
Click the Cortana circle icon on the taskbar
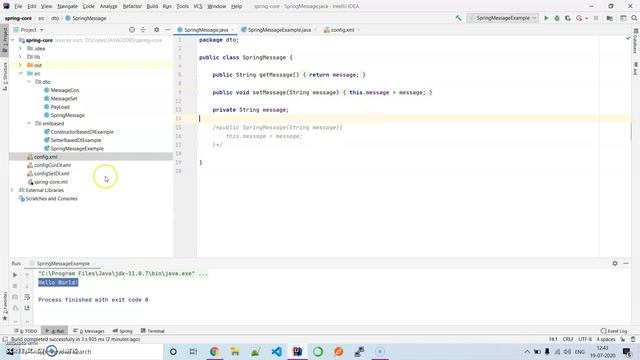[173, 351]
